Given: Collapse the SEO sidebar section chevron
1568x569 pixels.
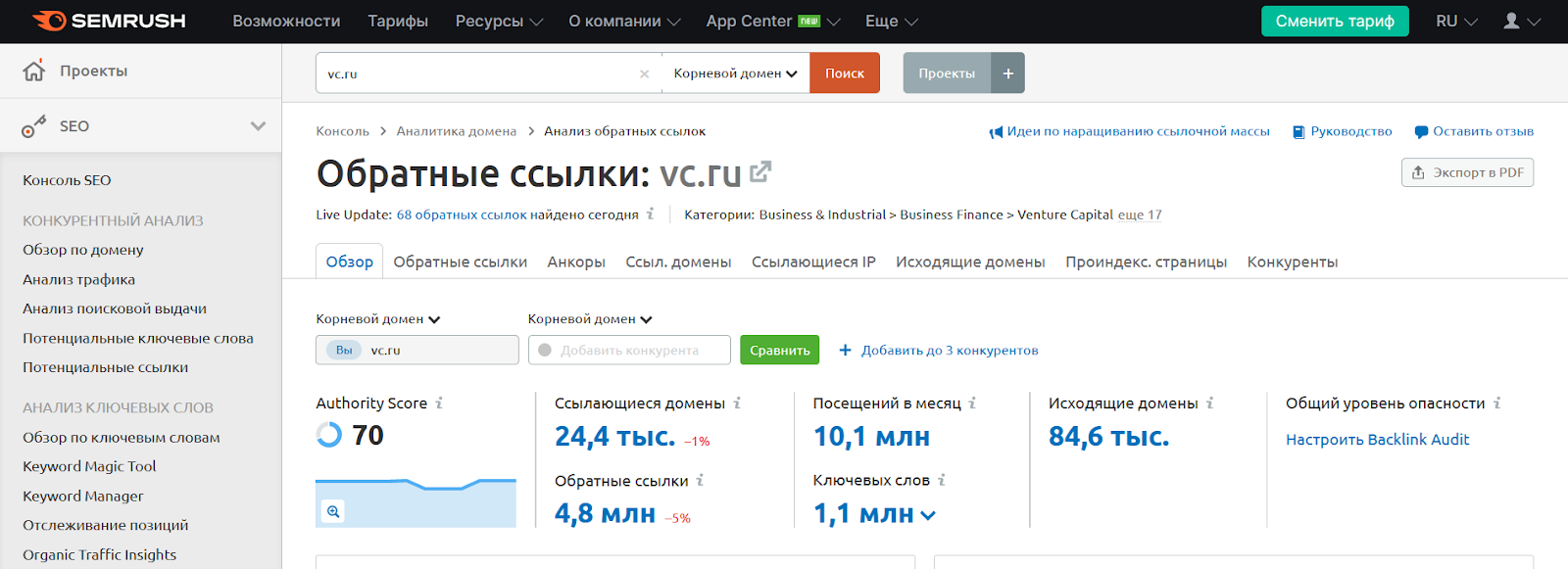Looking at the screenshot, I should [x=258, y=126].
